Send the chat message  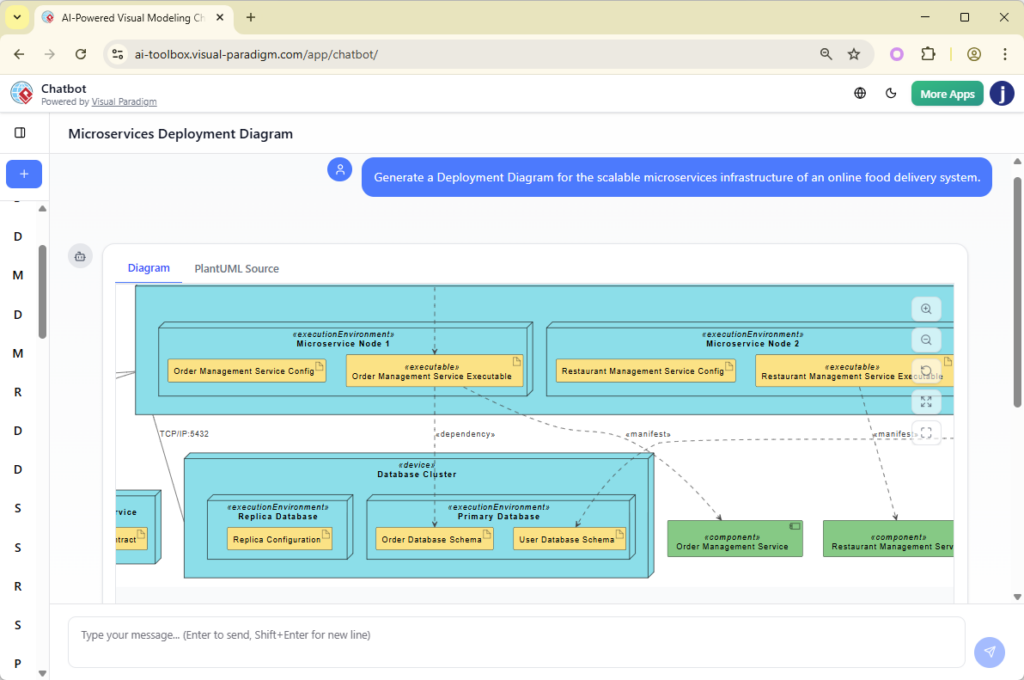pos(989,652)
